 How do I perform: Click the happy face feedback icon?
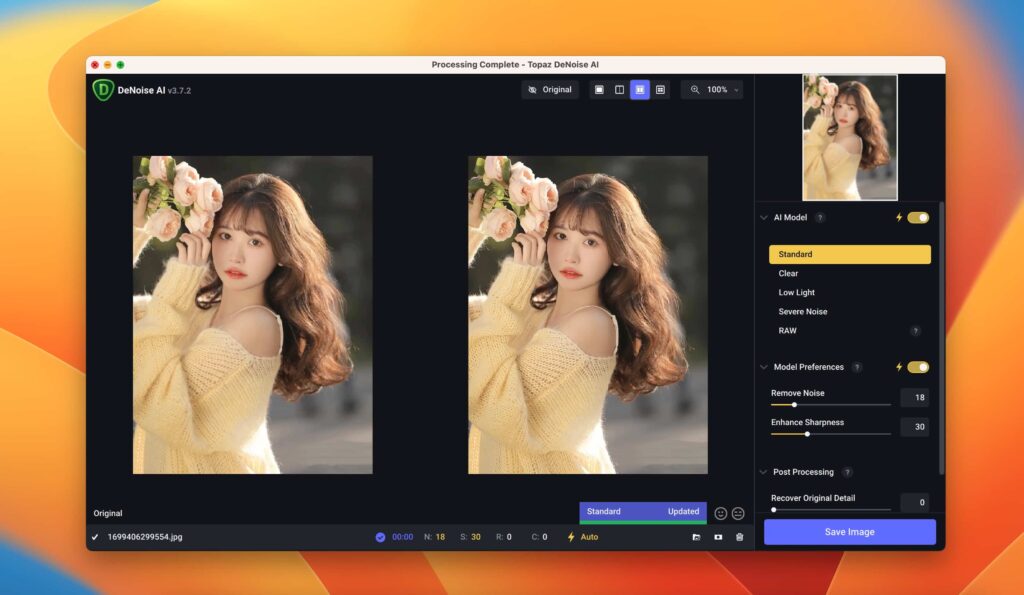[720, 513]
